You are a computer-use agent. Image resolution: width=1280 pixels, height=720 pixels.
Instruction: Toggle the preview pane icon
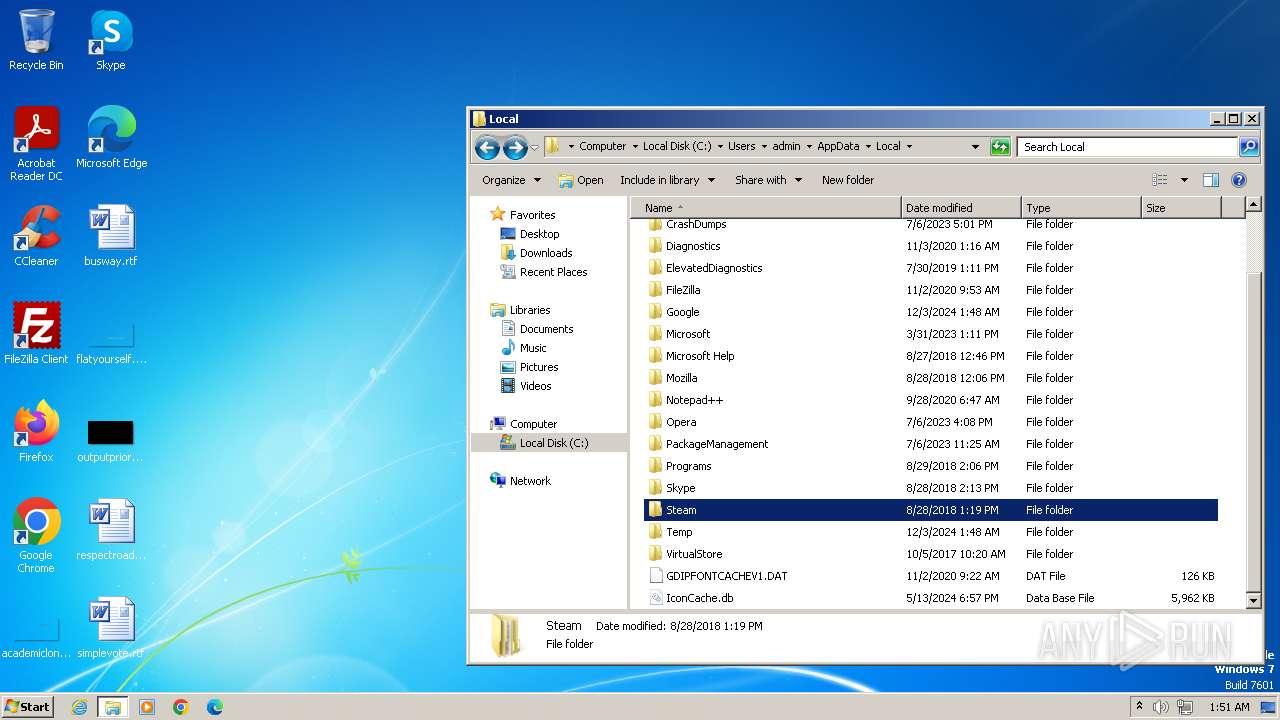[1210, 180]
